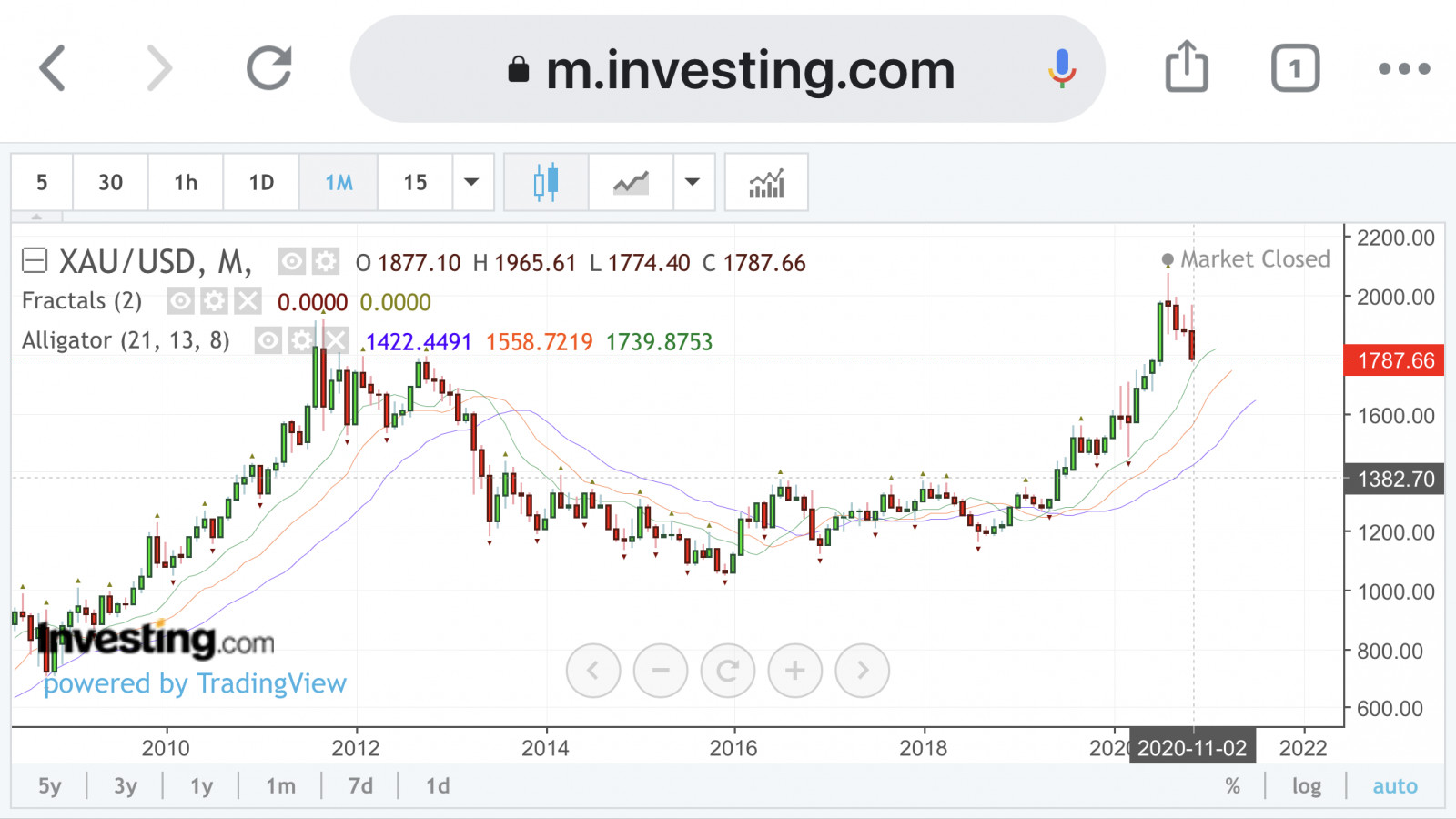
Task: Tap the browser share icon
Action: coord(1187,67)
